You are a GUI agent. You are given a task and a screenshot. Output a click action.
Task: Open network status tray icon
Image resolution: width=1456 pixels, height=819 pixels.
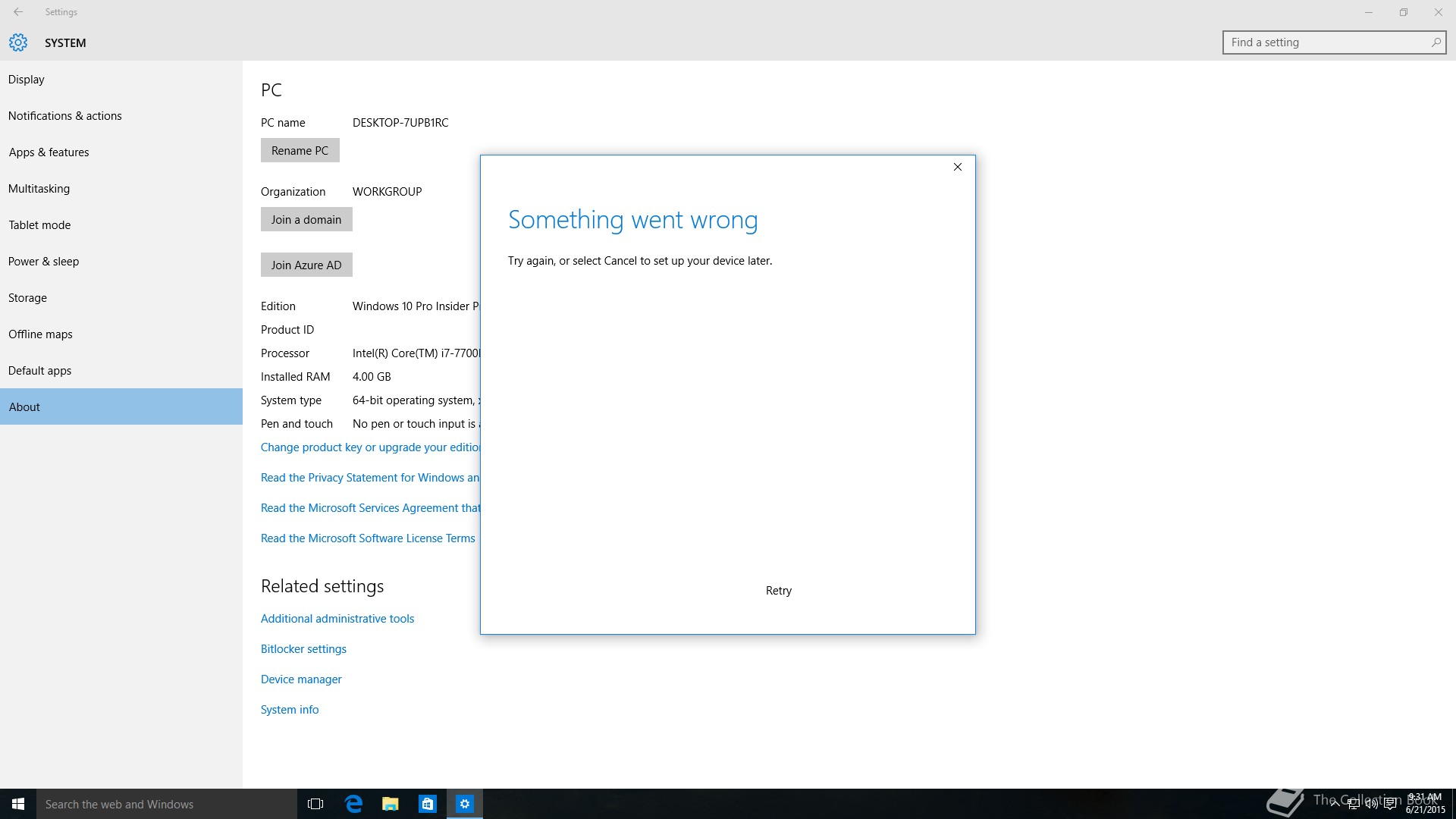coord(1354,804)
